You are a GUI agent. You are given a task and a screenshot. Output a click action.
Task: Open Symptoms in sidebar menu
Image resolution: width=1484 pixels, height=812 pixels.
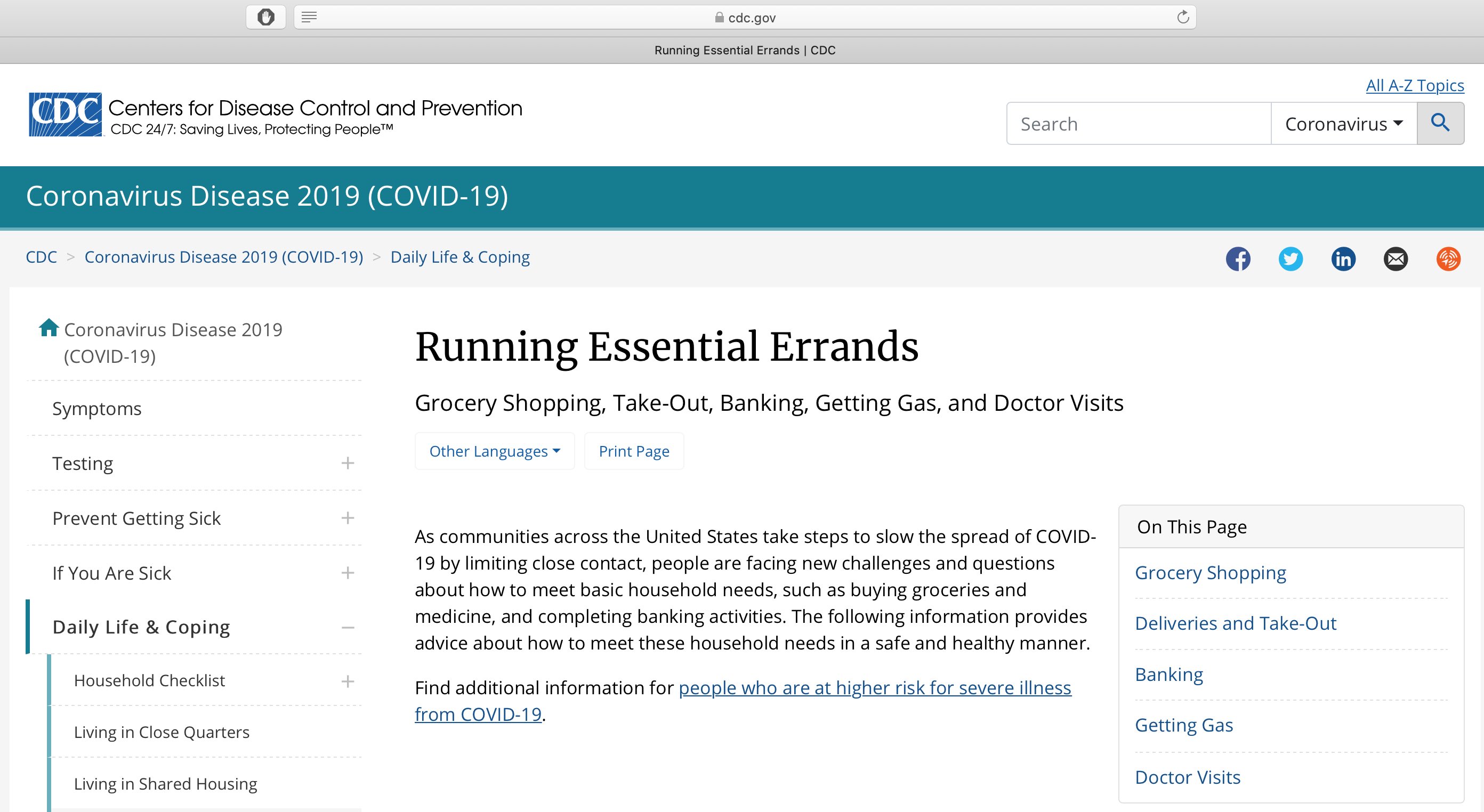pos(97,408)
